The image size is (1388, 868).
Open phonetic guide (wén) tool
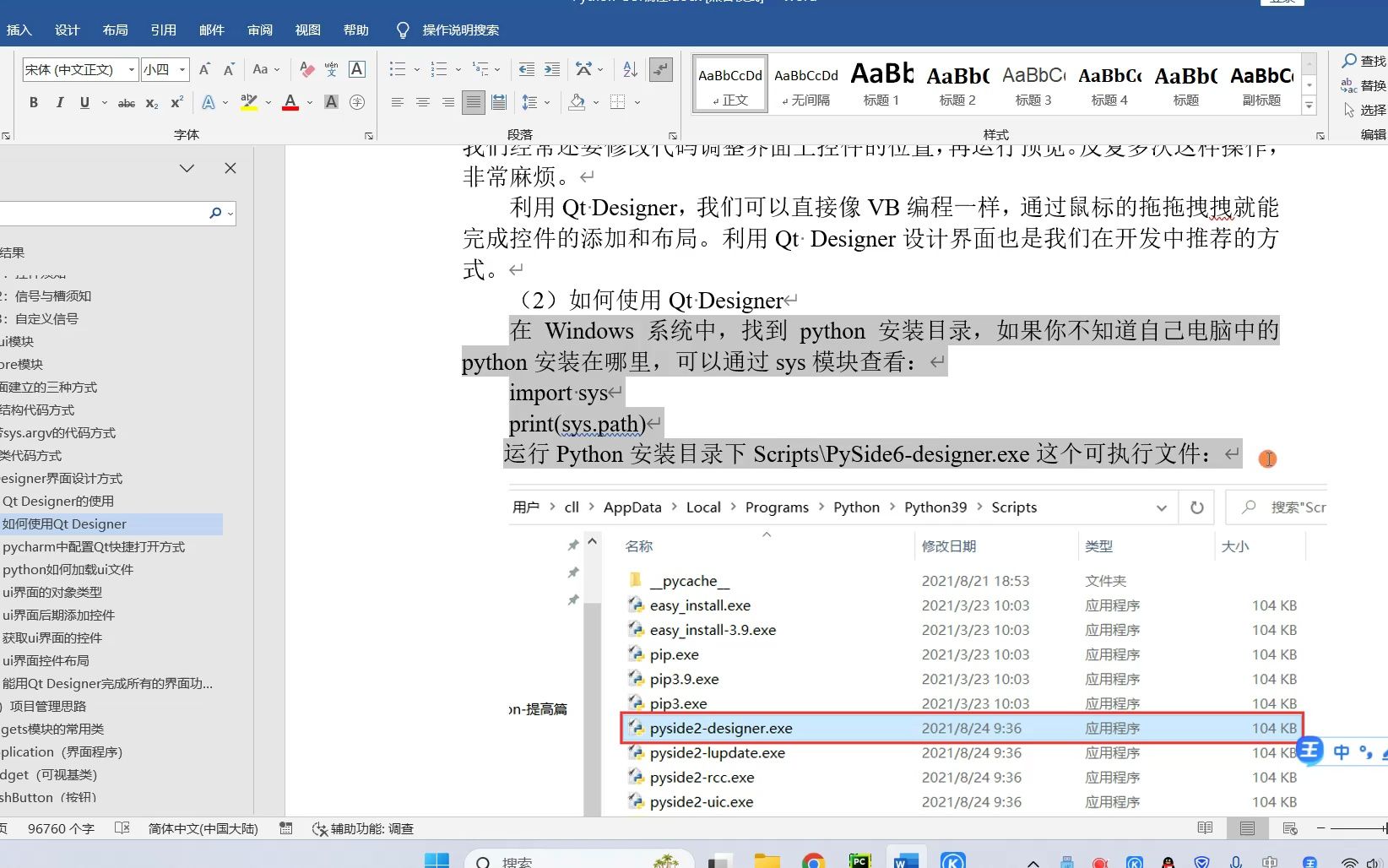tap(331, 69)
